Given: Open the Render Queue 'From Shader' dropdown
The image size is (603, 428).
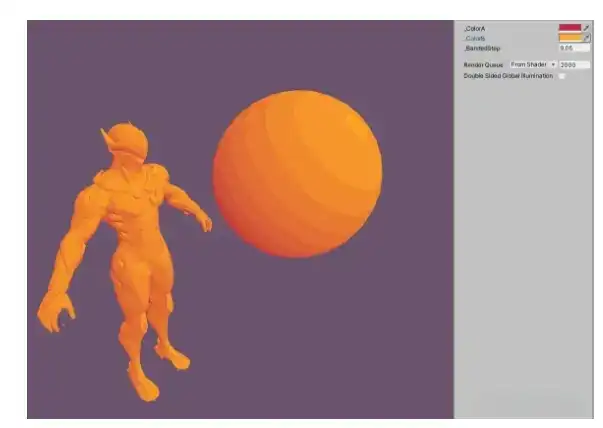Looking at the screenshot, I should pyautogui.click(x=533, y=65).
